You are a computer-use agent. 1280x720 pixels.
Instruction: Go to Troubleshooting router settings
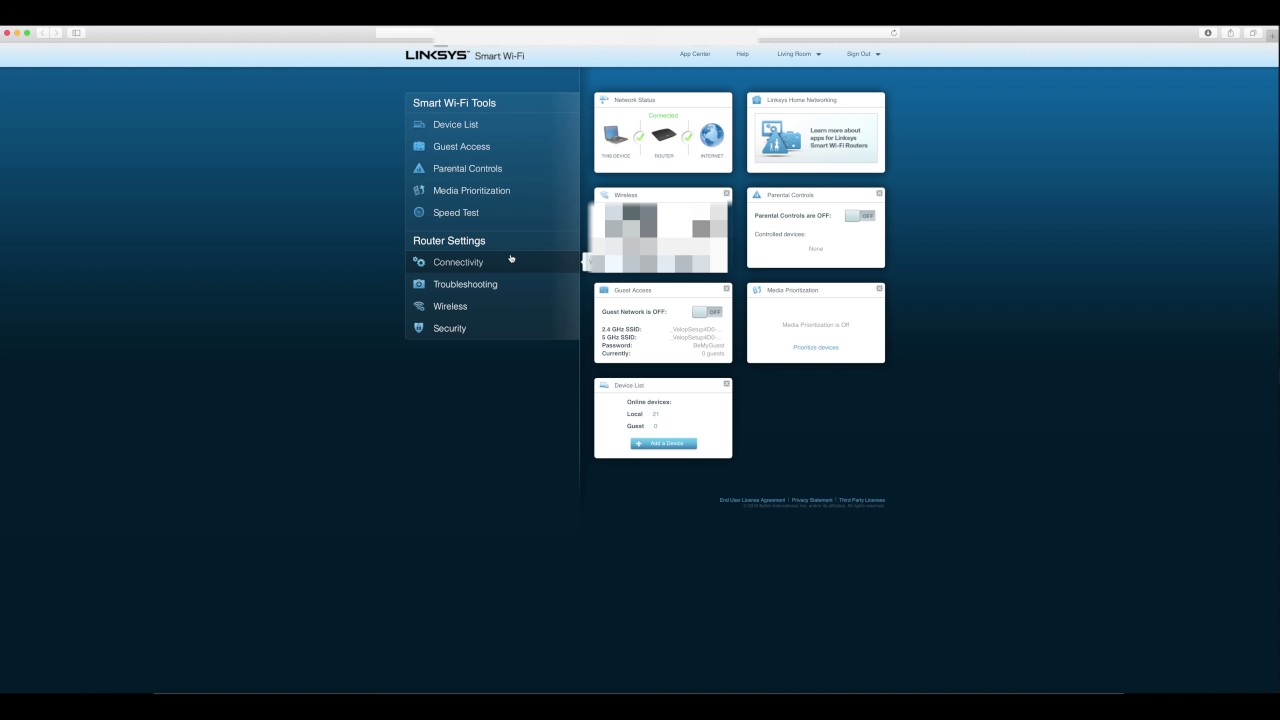tap(492, 284)
